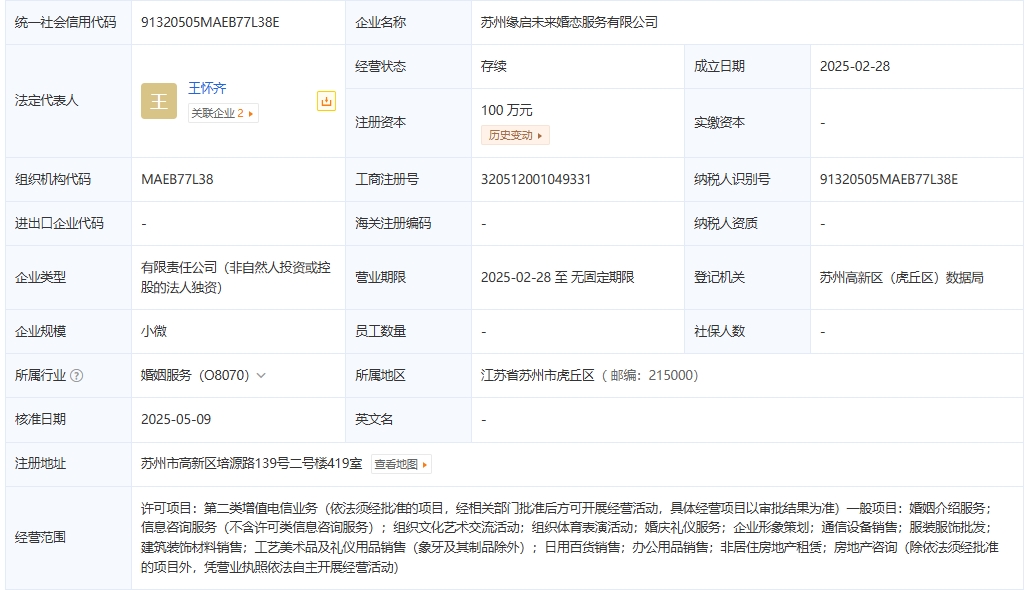The image size is (1027, 590).
Task: Click the credit code 91320505MAEB77L38E at top left
Action: (210, 22)
